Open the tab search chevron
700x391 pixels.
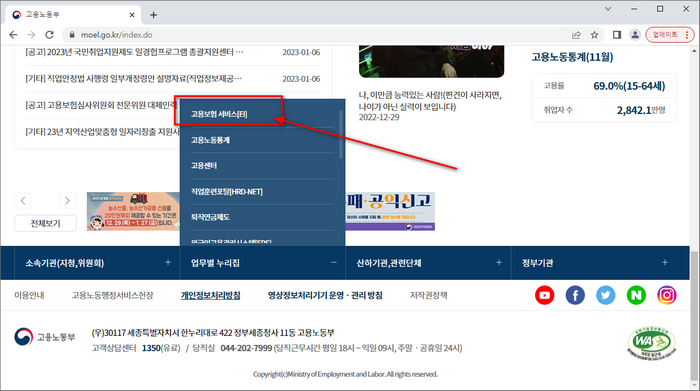coord(608,9)
